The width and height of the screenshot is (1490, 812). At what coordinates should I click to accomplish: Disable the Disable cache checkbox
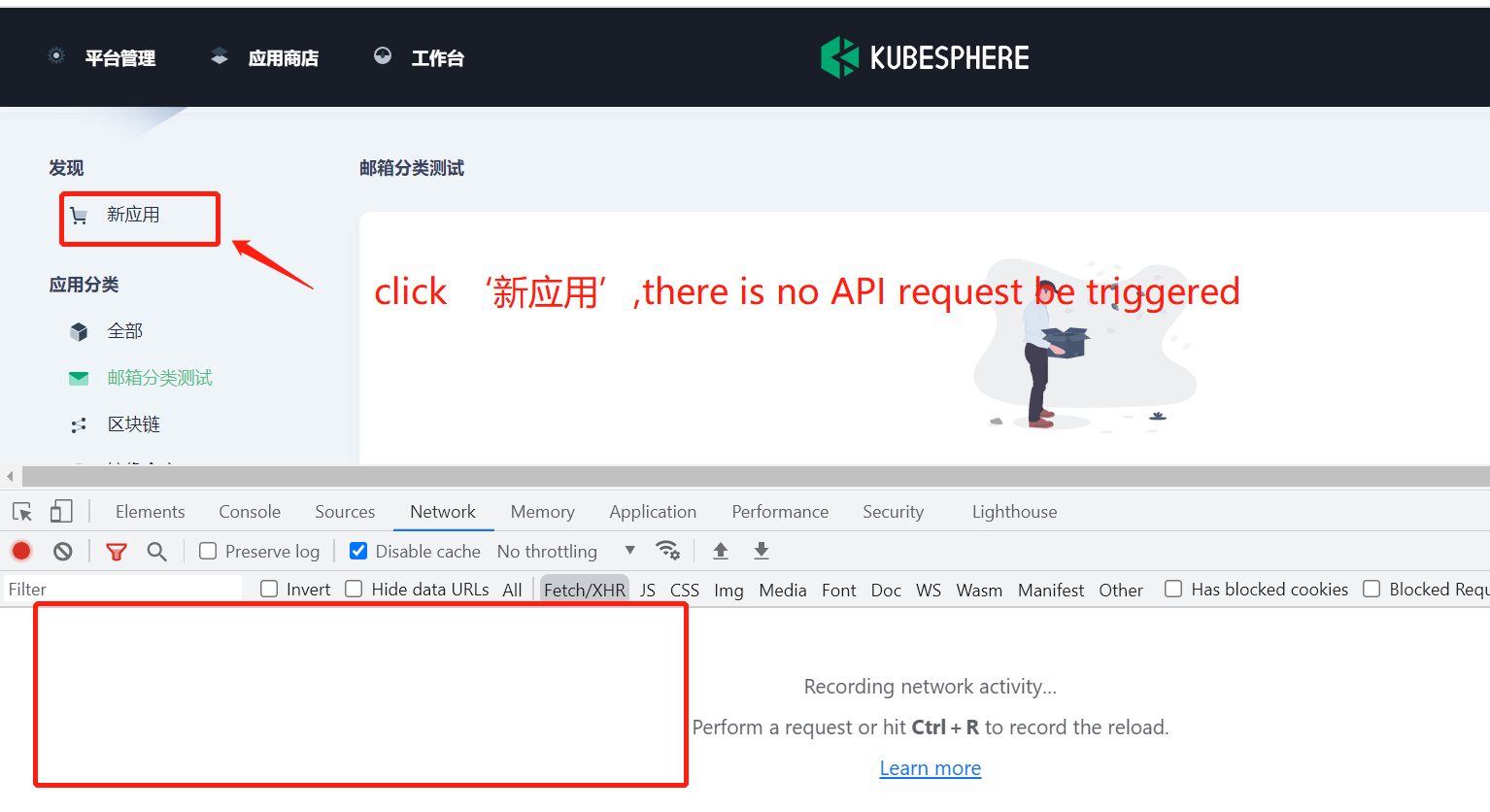(x=358, y=551)
